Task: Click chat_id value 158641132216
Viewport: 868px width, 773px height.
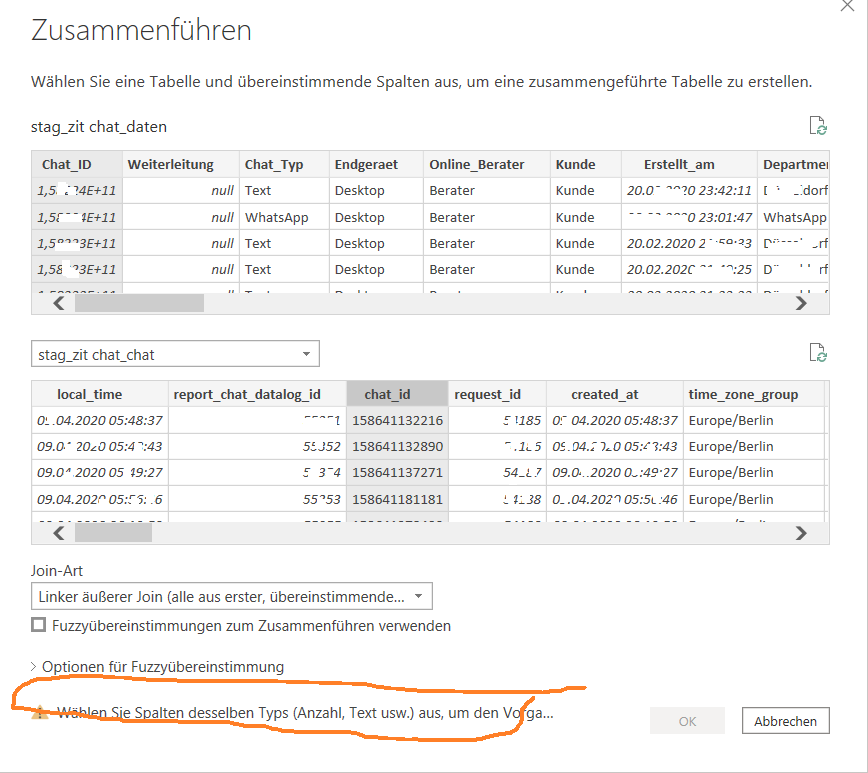Action: point(397,420)
